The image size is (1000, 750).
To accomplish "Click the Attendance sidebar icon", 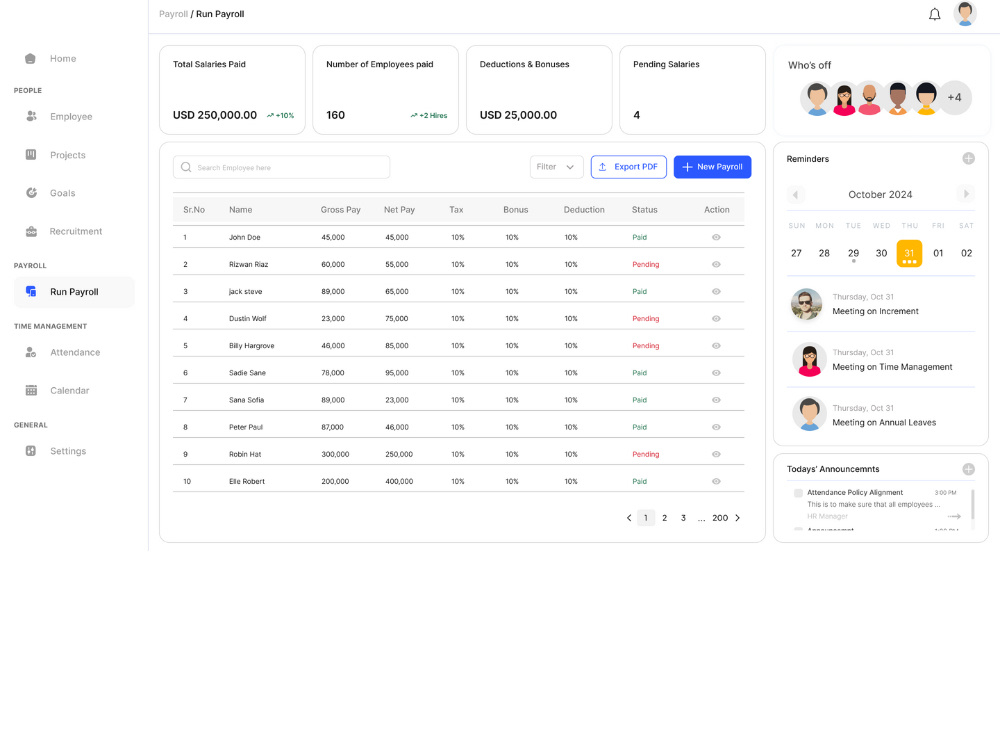I will pos(31,352).
